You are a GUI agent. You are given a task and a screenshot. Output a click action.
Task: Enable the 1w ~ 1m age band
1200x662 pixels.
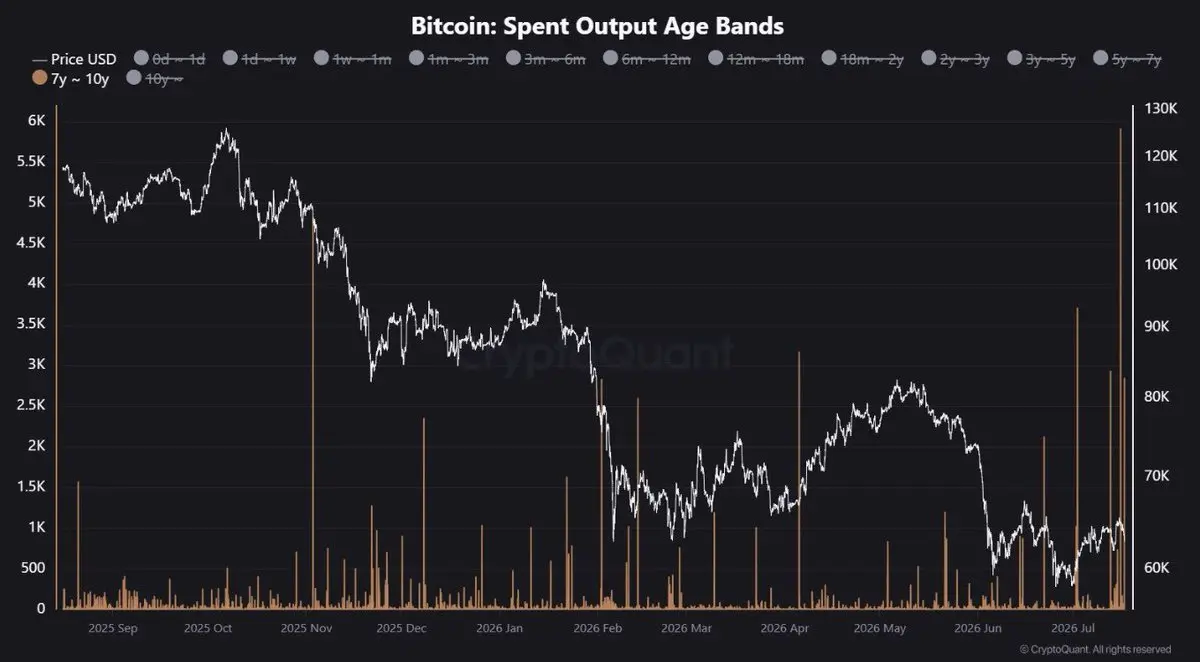pos(353,59)
